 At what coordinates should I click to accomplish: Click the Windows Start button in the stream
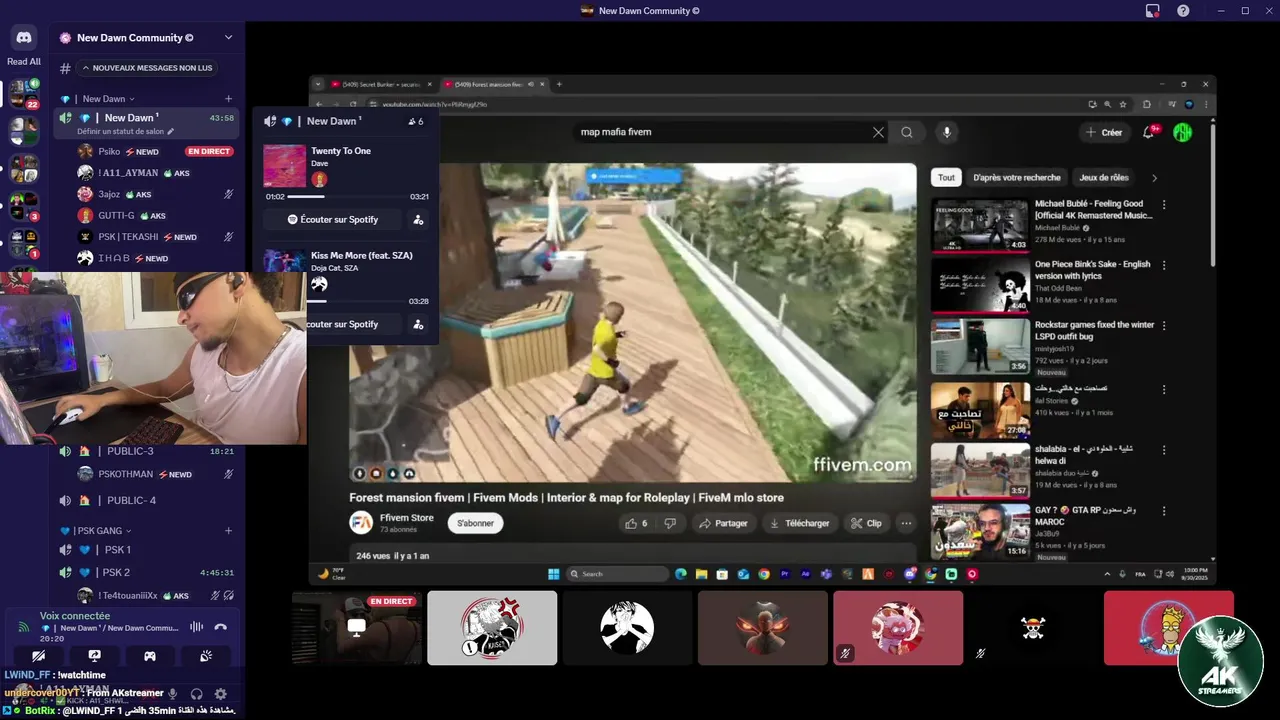click(553, 574)
